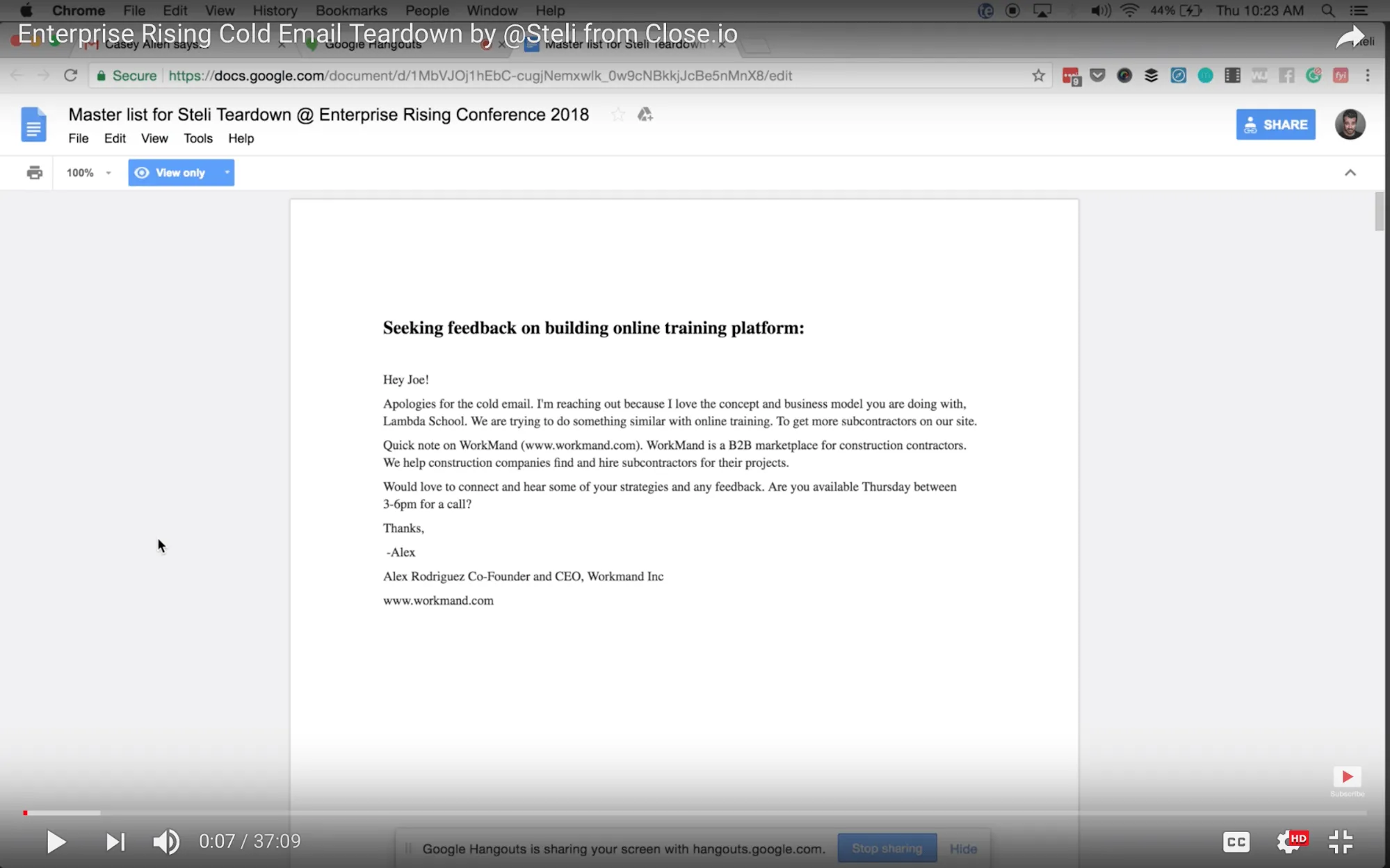1390x868 pixels.
Task: Reload the current page in Chrome
Action: [70, 75]
